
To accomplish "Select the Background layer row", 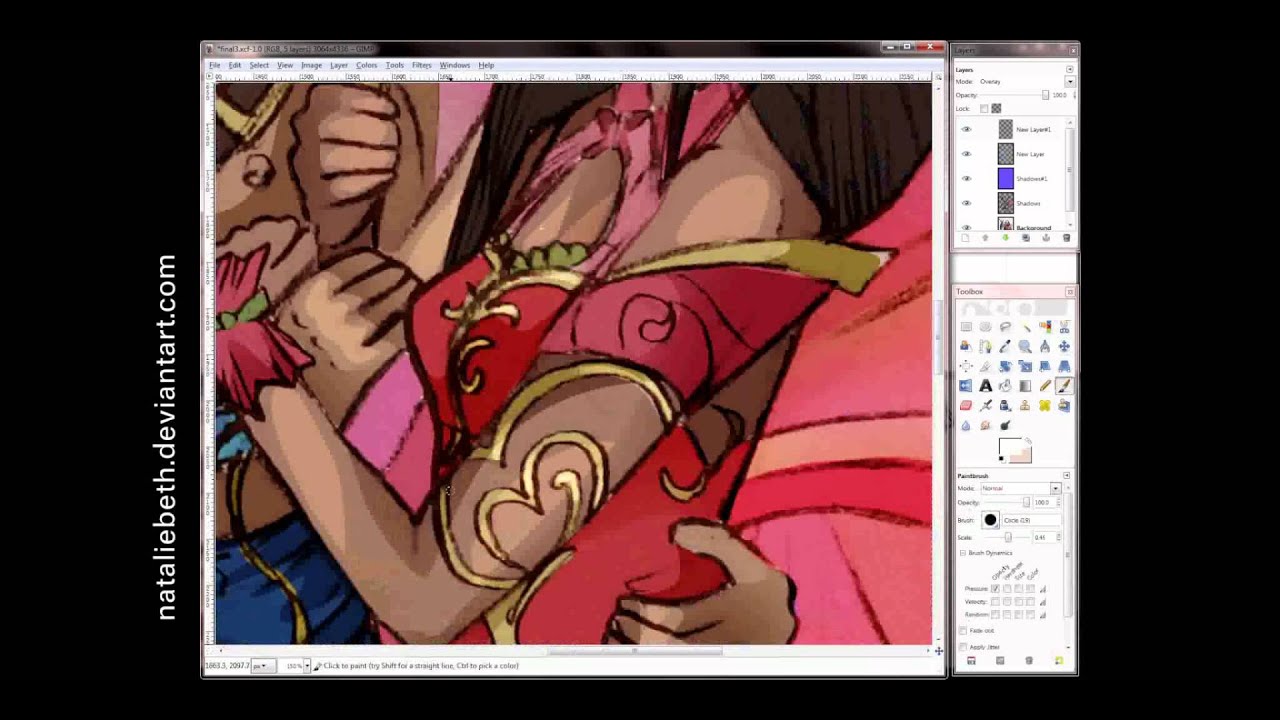I will click(1013, 226).
